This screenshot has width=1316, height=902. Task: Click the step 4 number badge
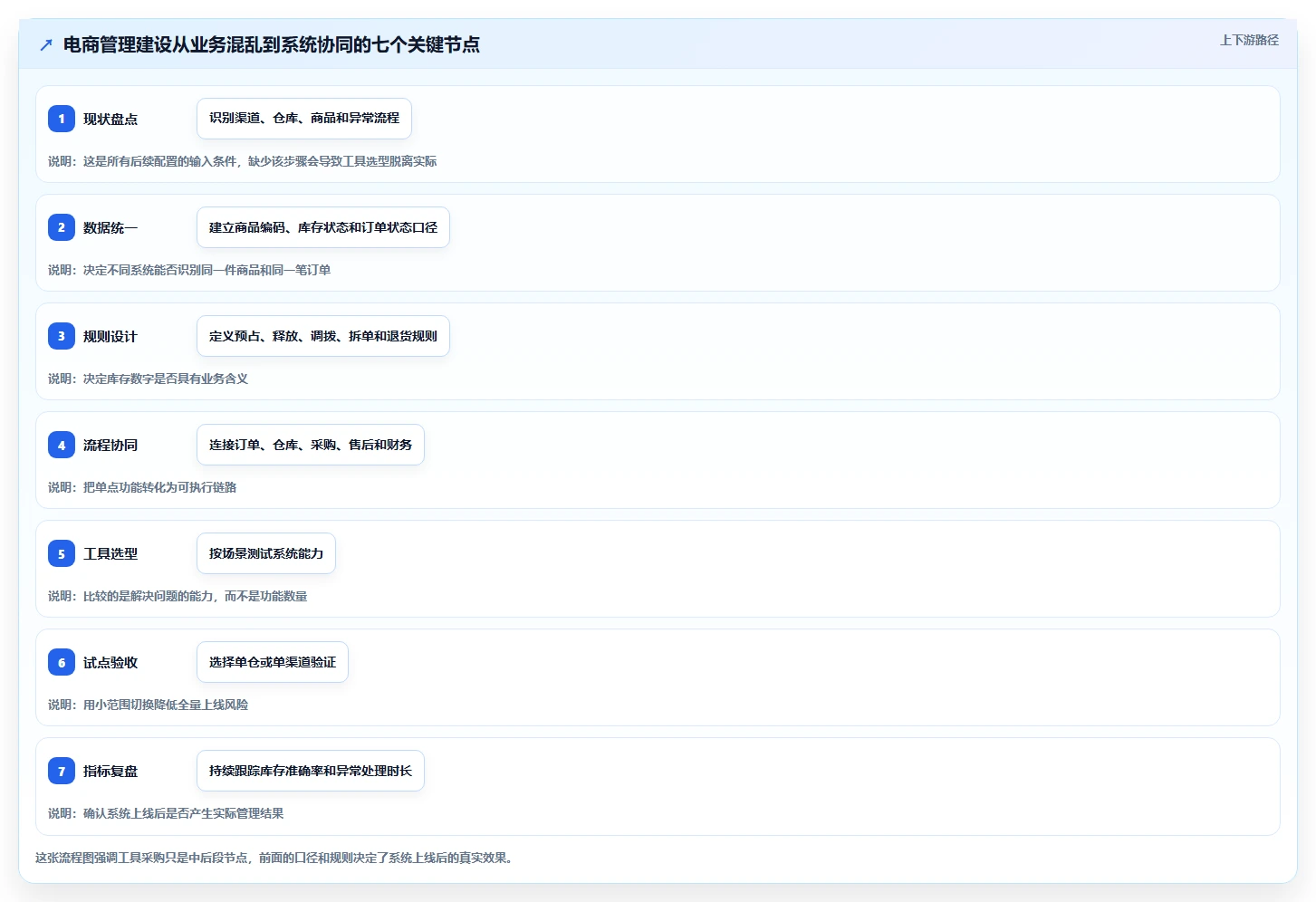[62, 445]
